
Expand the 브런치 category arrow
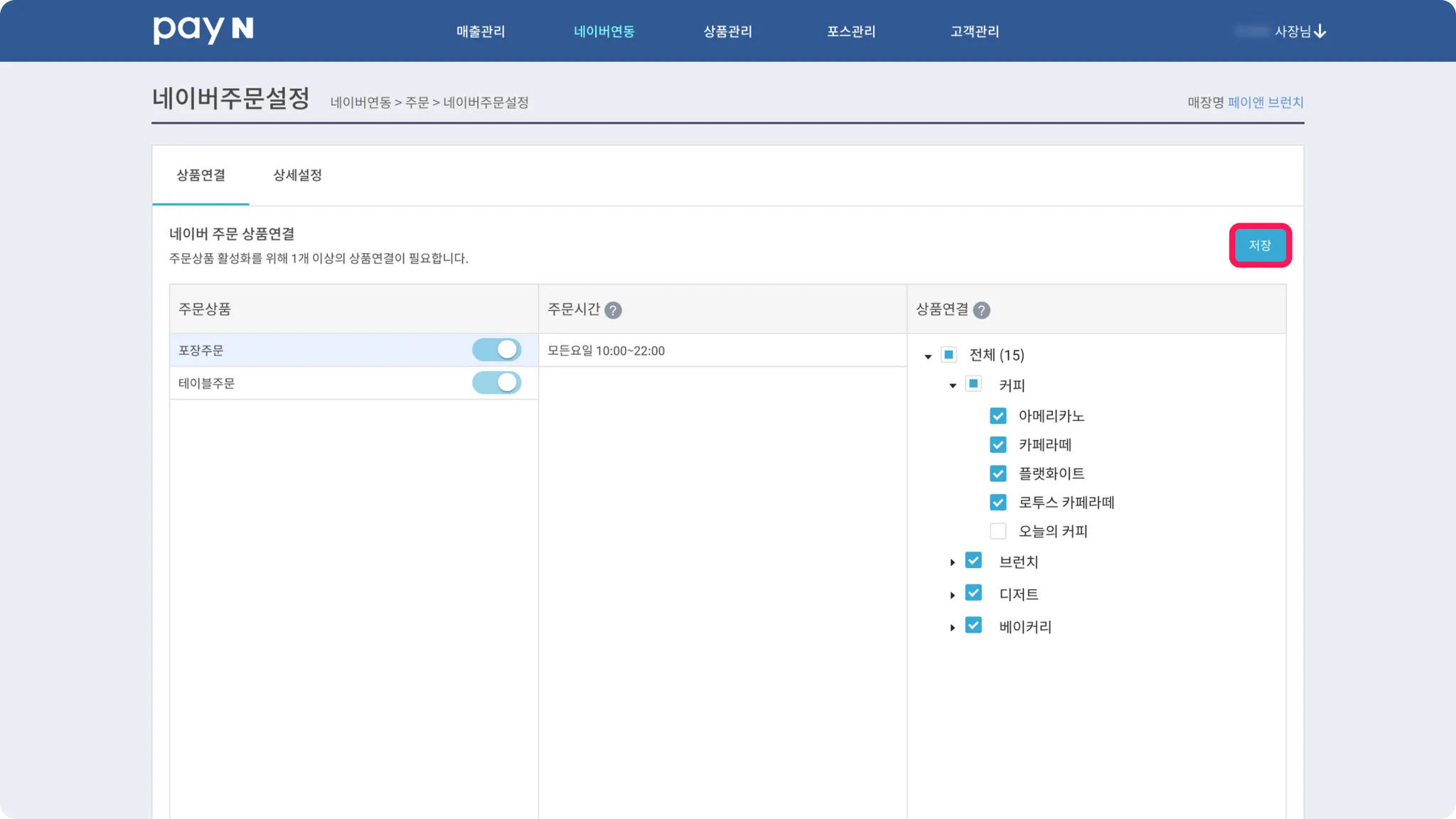click(x=953, y=562)
